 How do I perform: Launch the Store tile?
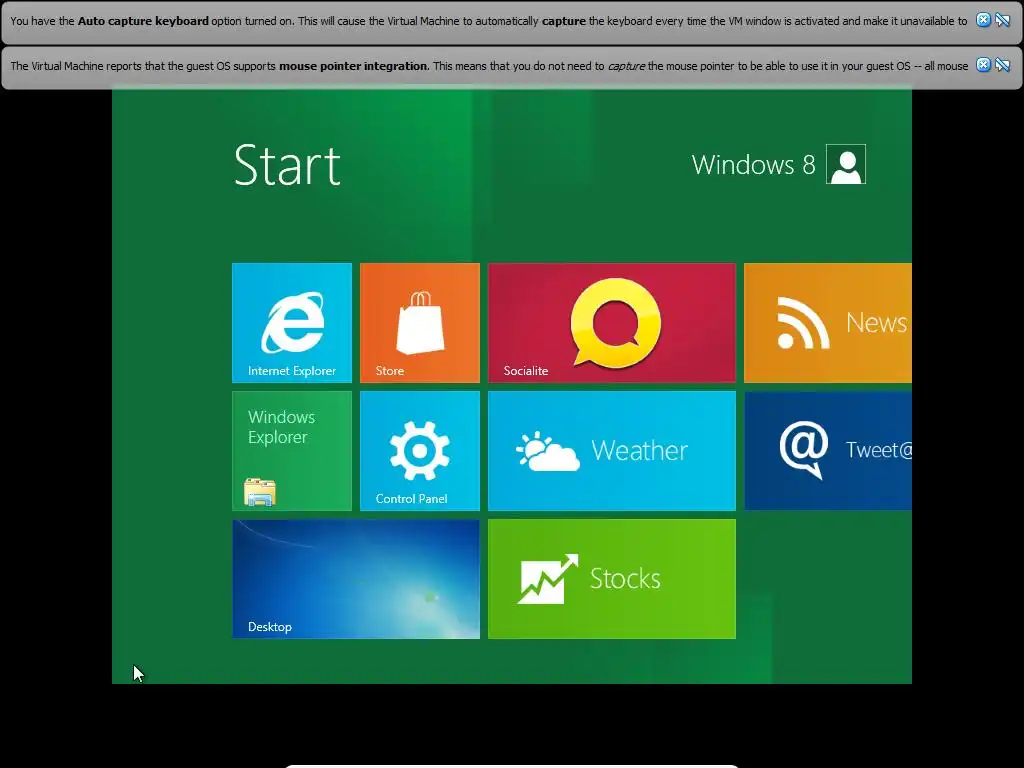click(x=420, y=323)
